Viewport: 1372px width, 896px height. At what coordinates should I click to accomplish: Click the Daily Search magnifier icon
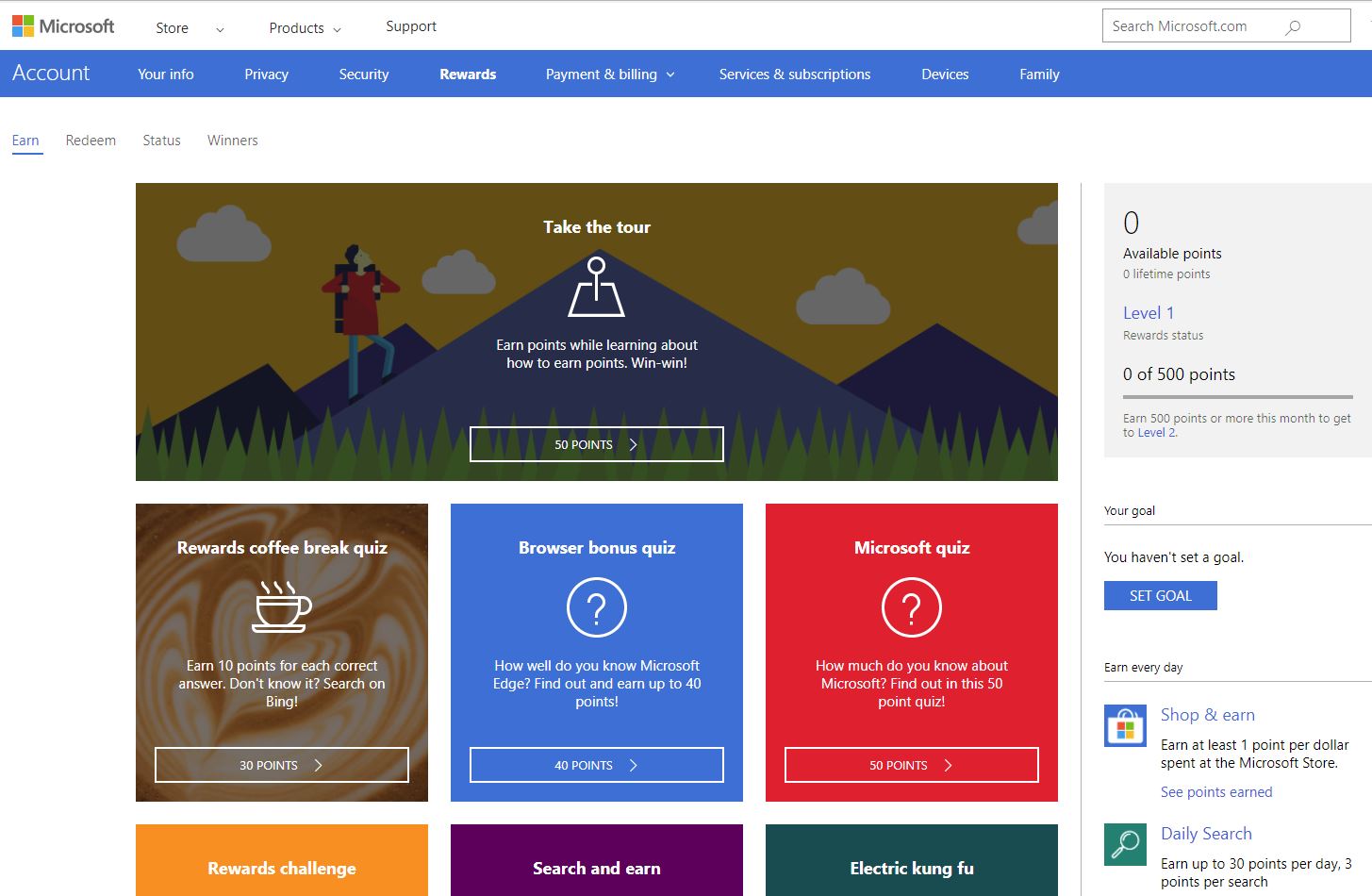pos(1126,844)
